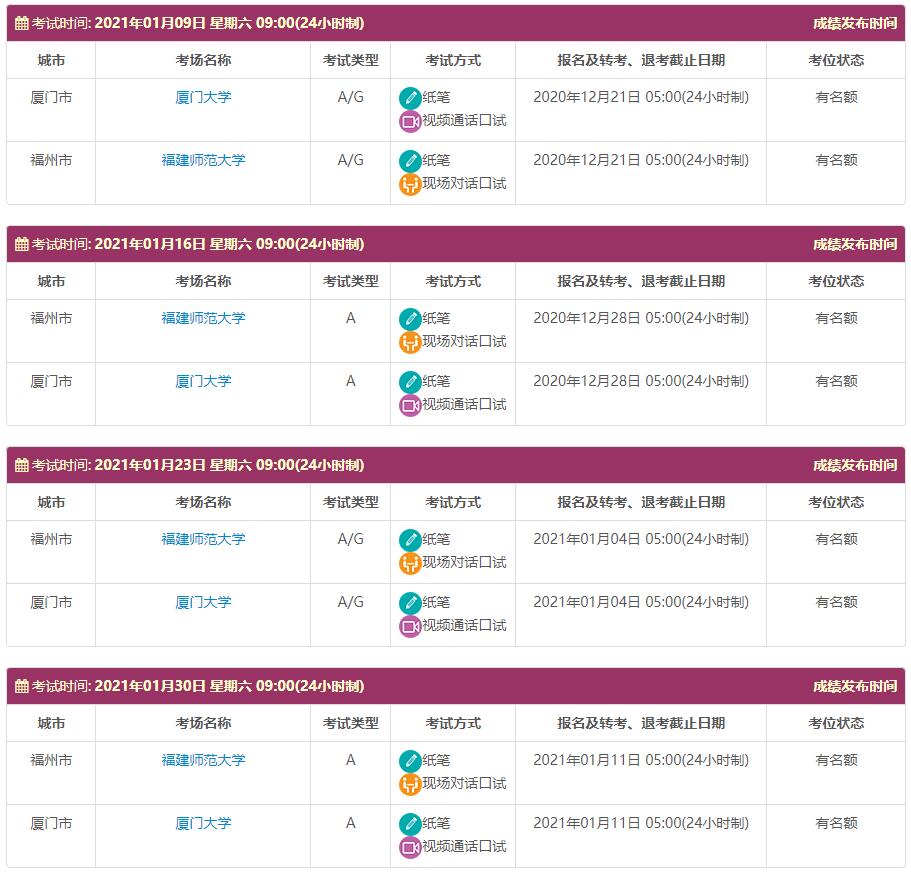This screenshot has height=874, width=911.
Task: Click purple video icon in 01月16日 session
Action: [x=410, y=405]
